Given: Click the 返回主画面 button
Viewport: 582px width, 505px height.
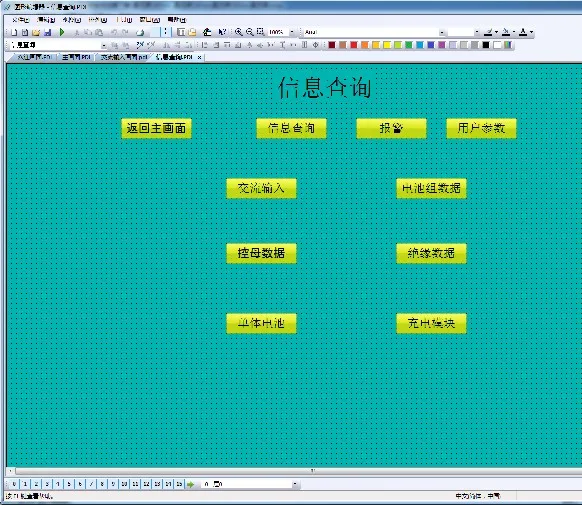Looking at the screenshot, I should (x=156, y=128).
